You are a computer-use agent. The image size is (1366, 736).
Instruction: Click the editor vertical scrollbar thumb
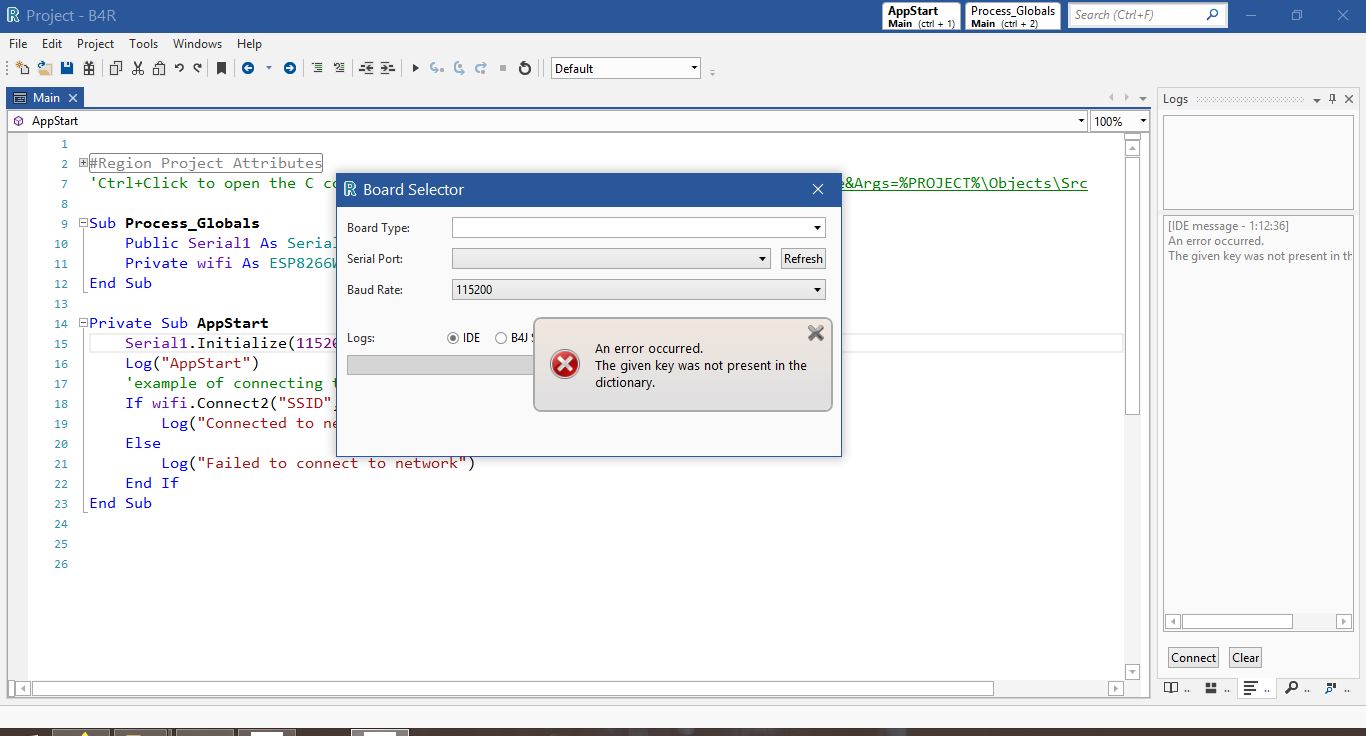(x=1132, y=285)
